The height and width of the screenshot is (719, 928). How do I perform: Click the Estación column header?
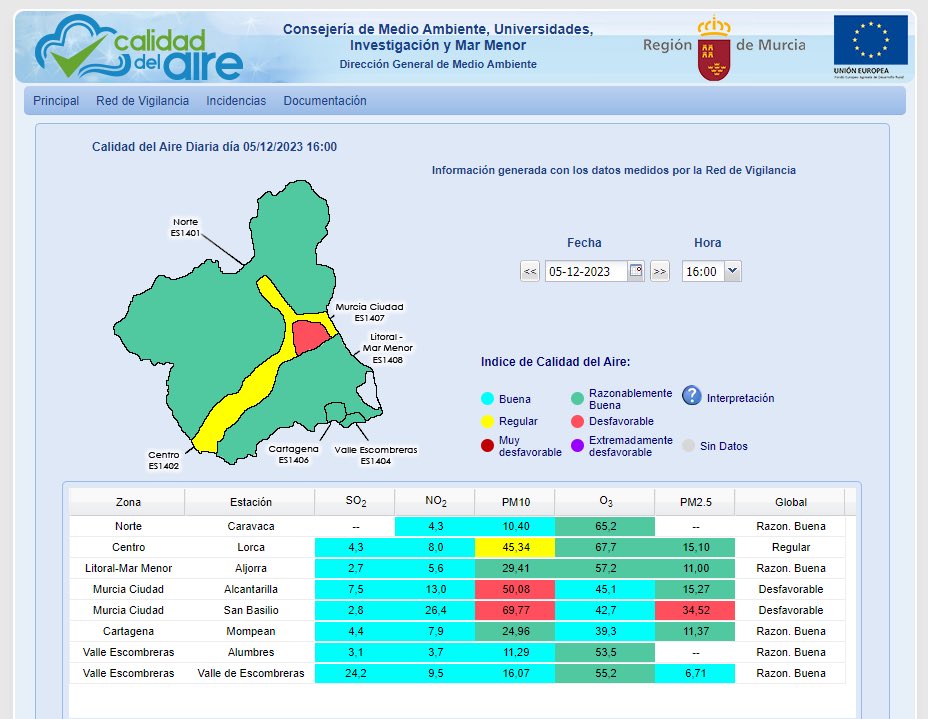(250, 502)
